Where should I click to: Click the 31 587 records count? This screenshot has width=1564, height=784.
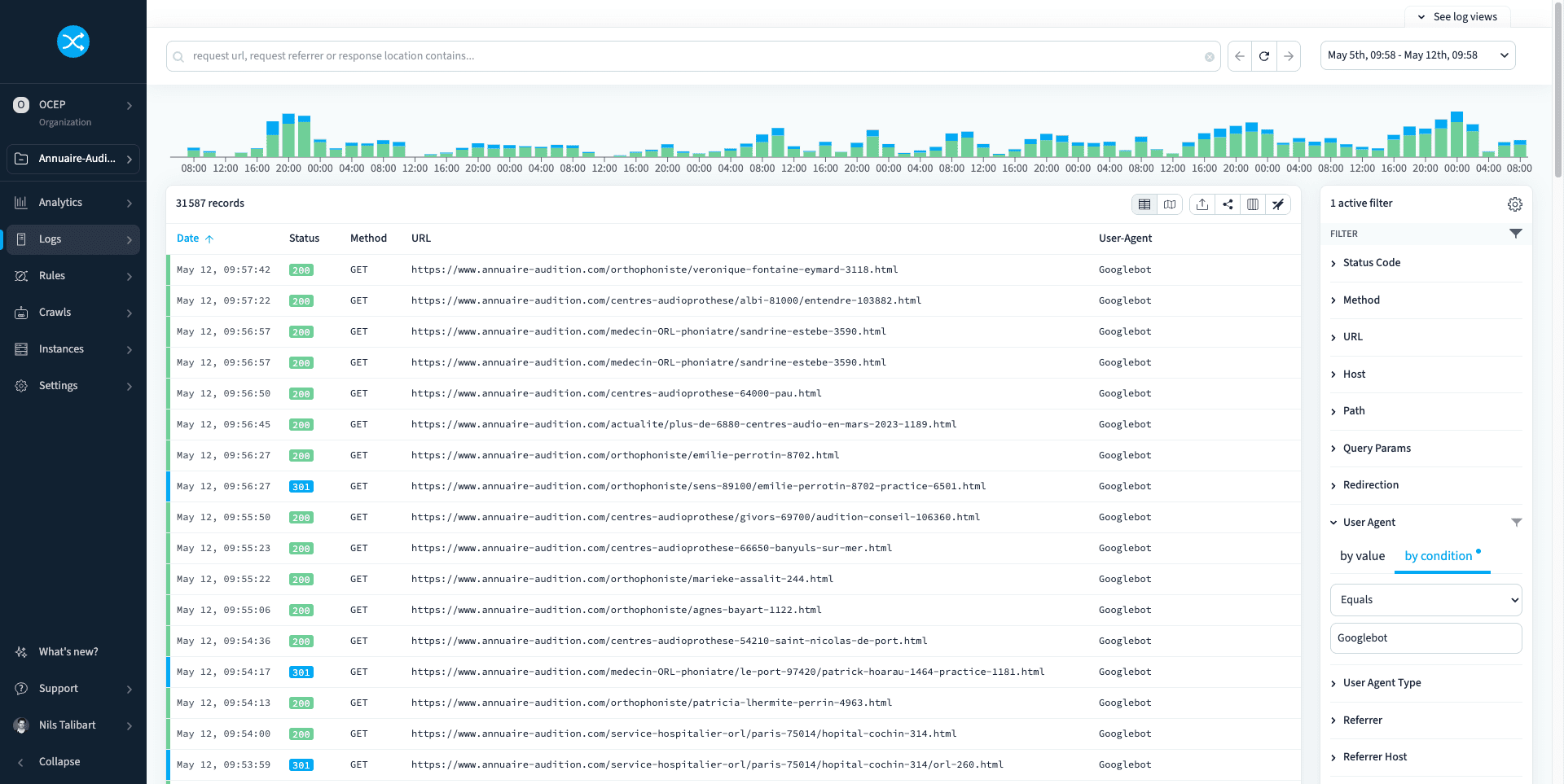point(210,204)
